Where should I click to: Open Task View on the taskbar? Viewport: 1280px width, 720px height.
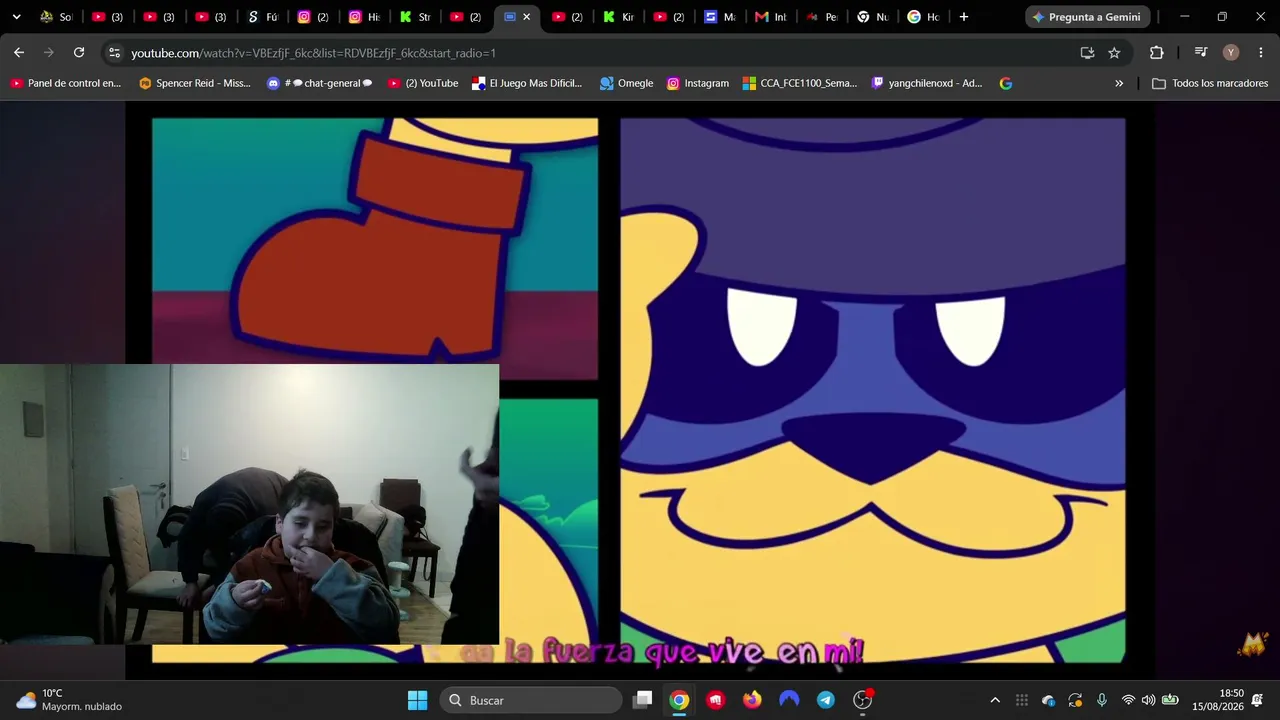643,700
